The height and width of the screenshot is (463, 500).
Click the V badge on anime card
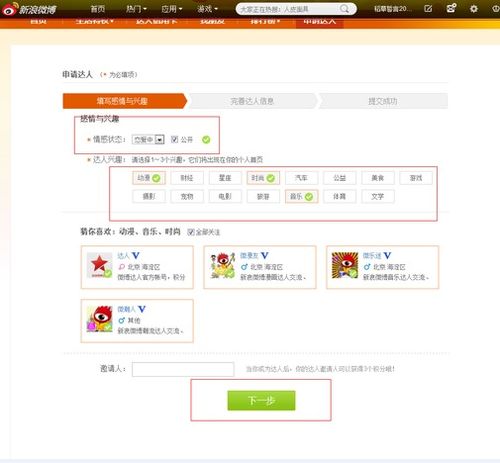(264, 256)
